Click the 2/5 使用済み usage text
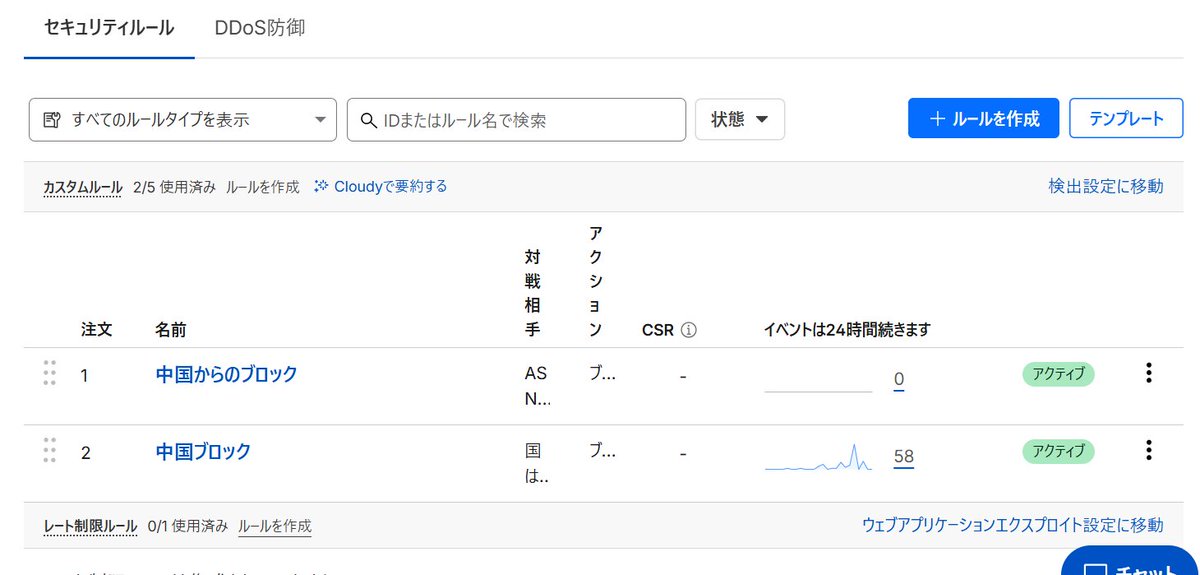 pos(174,187)
